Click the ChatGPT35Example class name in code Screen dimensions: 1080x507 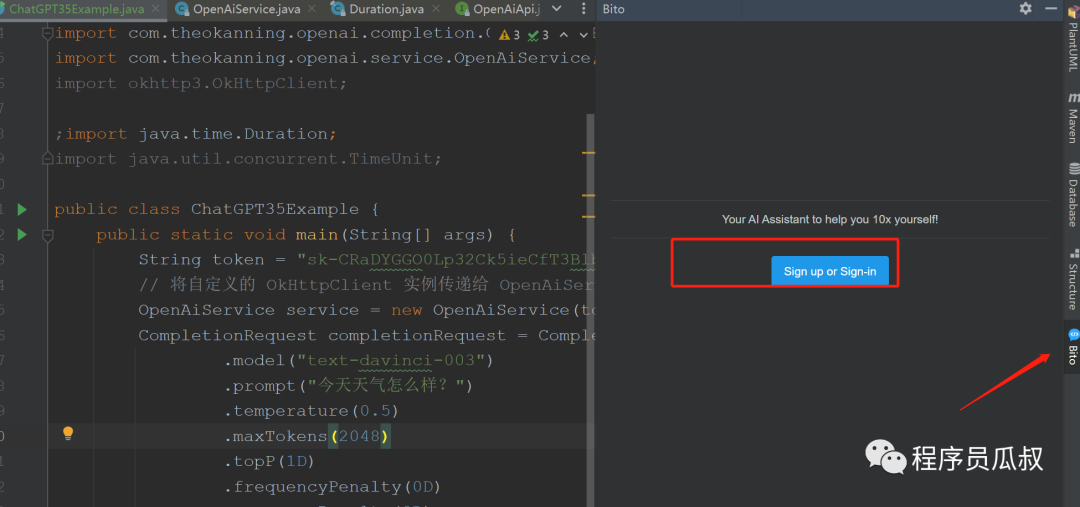[275, 209]
